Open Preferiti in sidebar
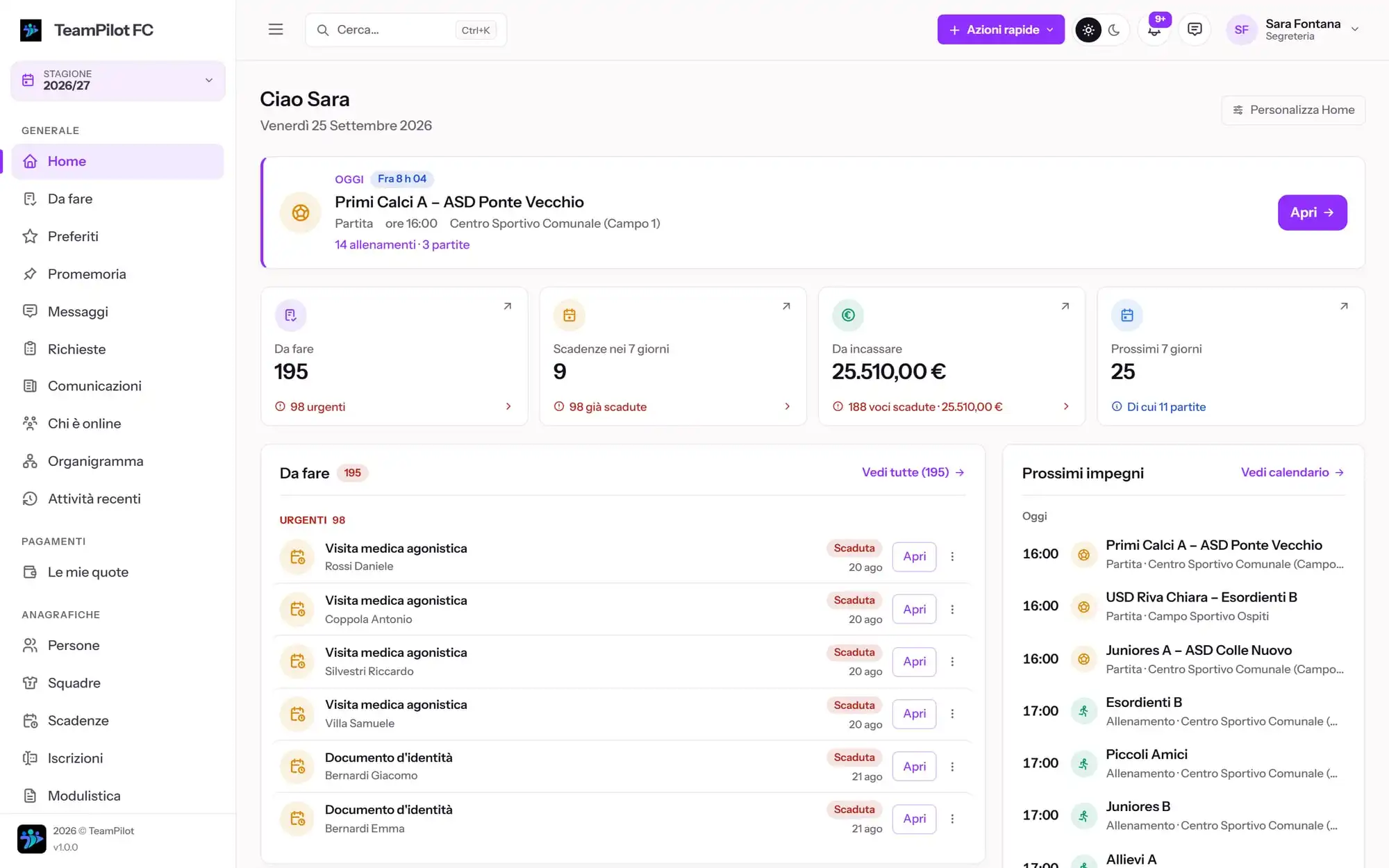The height and width of the screenshot is (868, 1389). click(118, 237)
